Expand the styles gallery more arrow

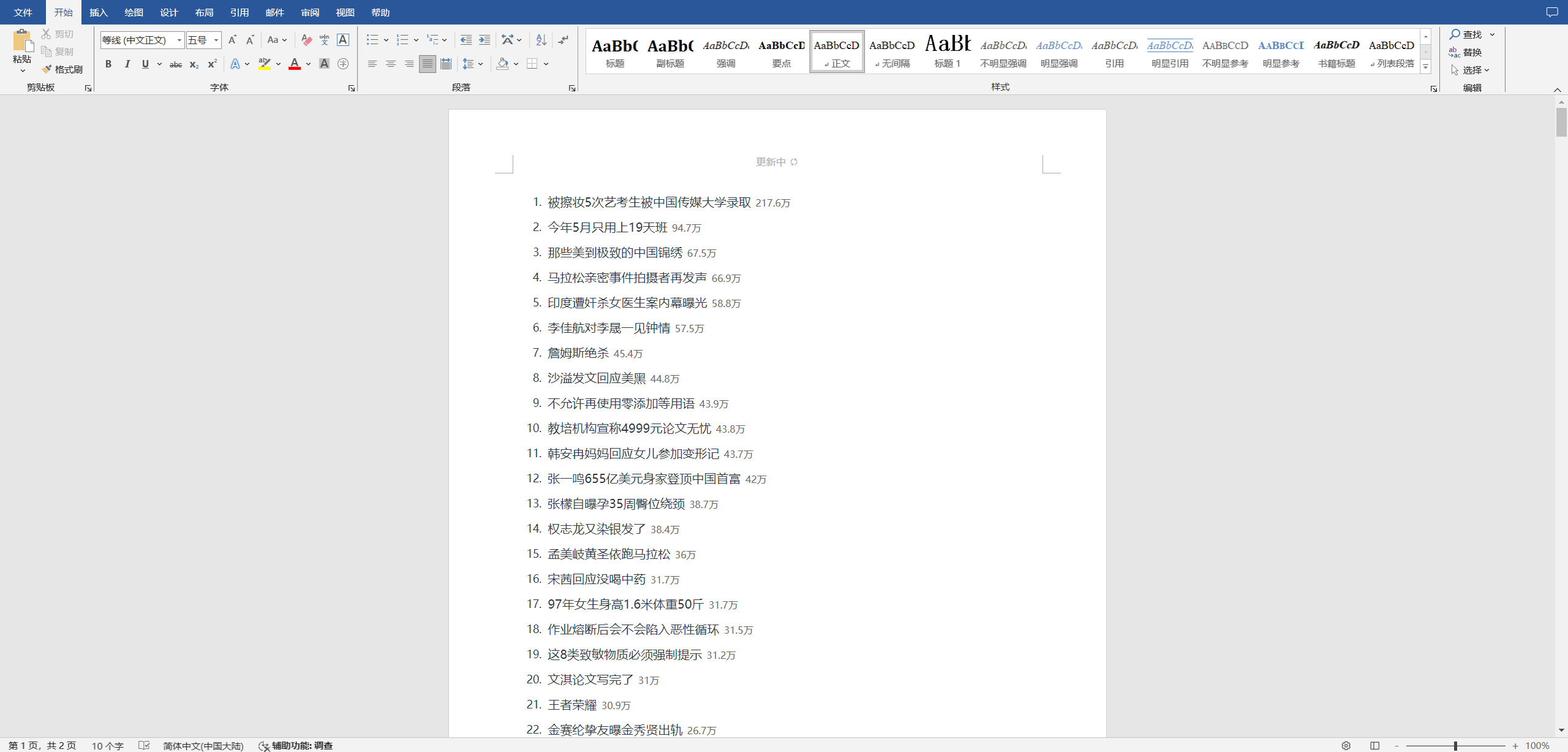pos(1425,67)
